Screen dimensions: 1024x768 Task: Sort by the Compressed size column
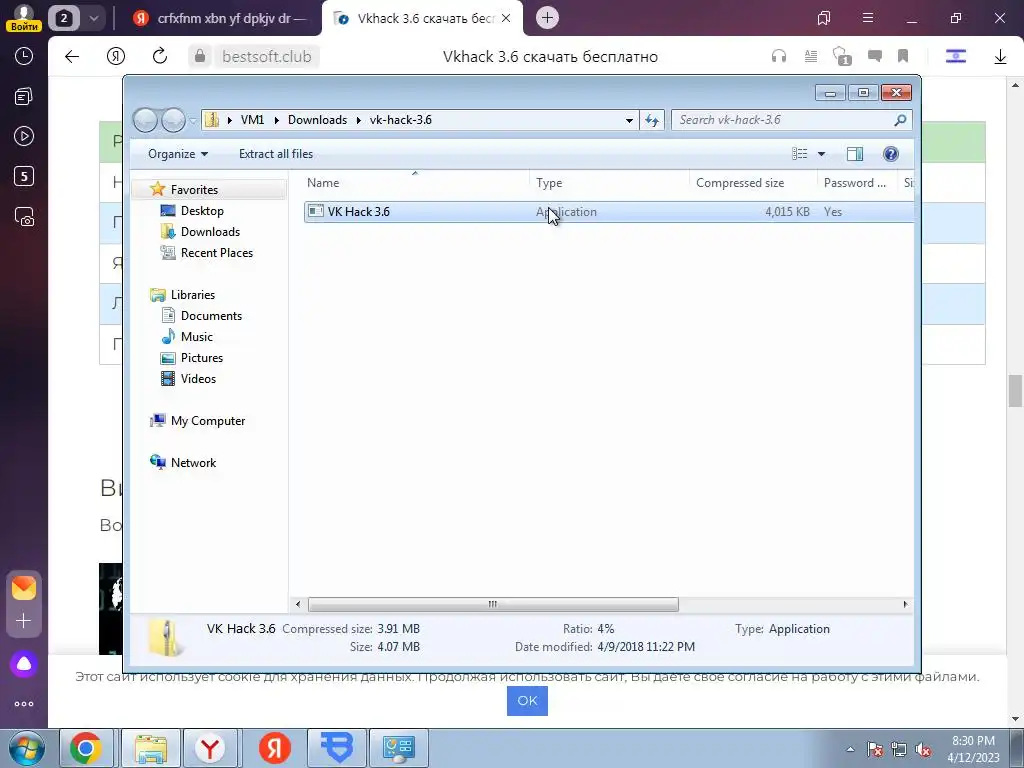tap(753, 183)
